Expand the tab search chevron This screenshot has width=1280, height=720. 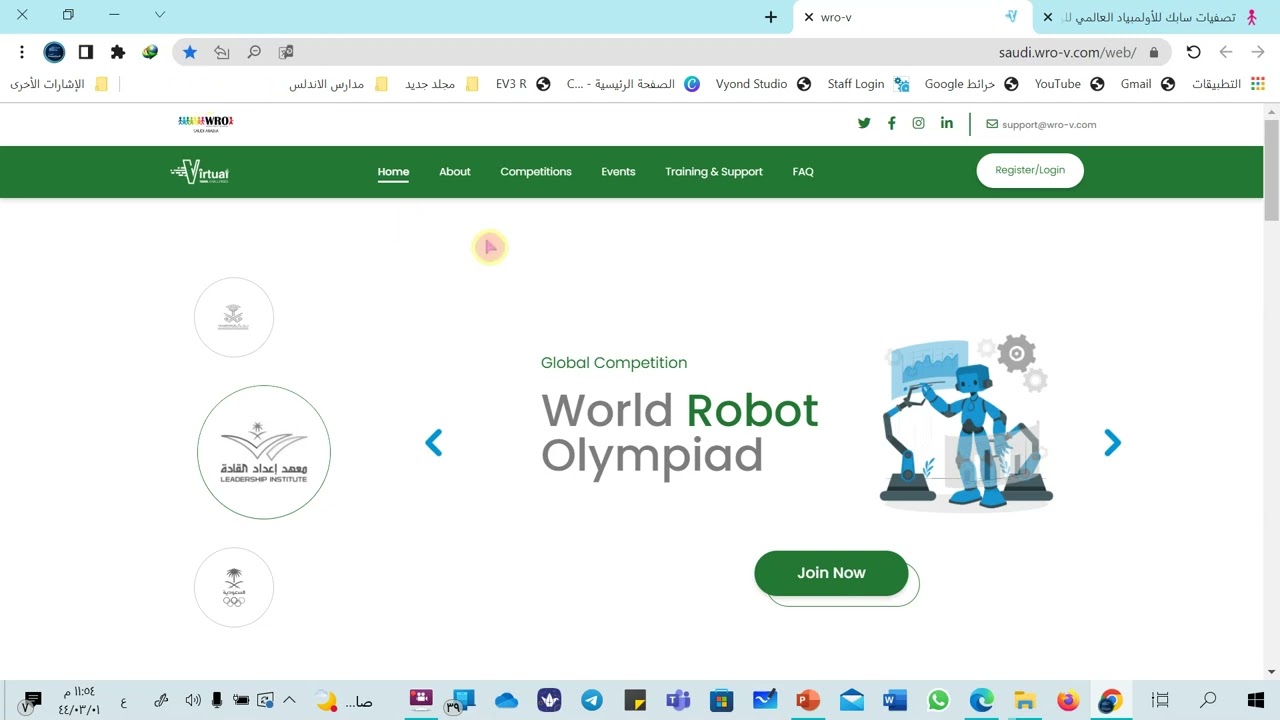160,14
